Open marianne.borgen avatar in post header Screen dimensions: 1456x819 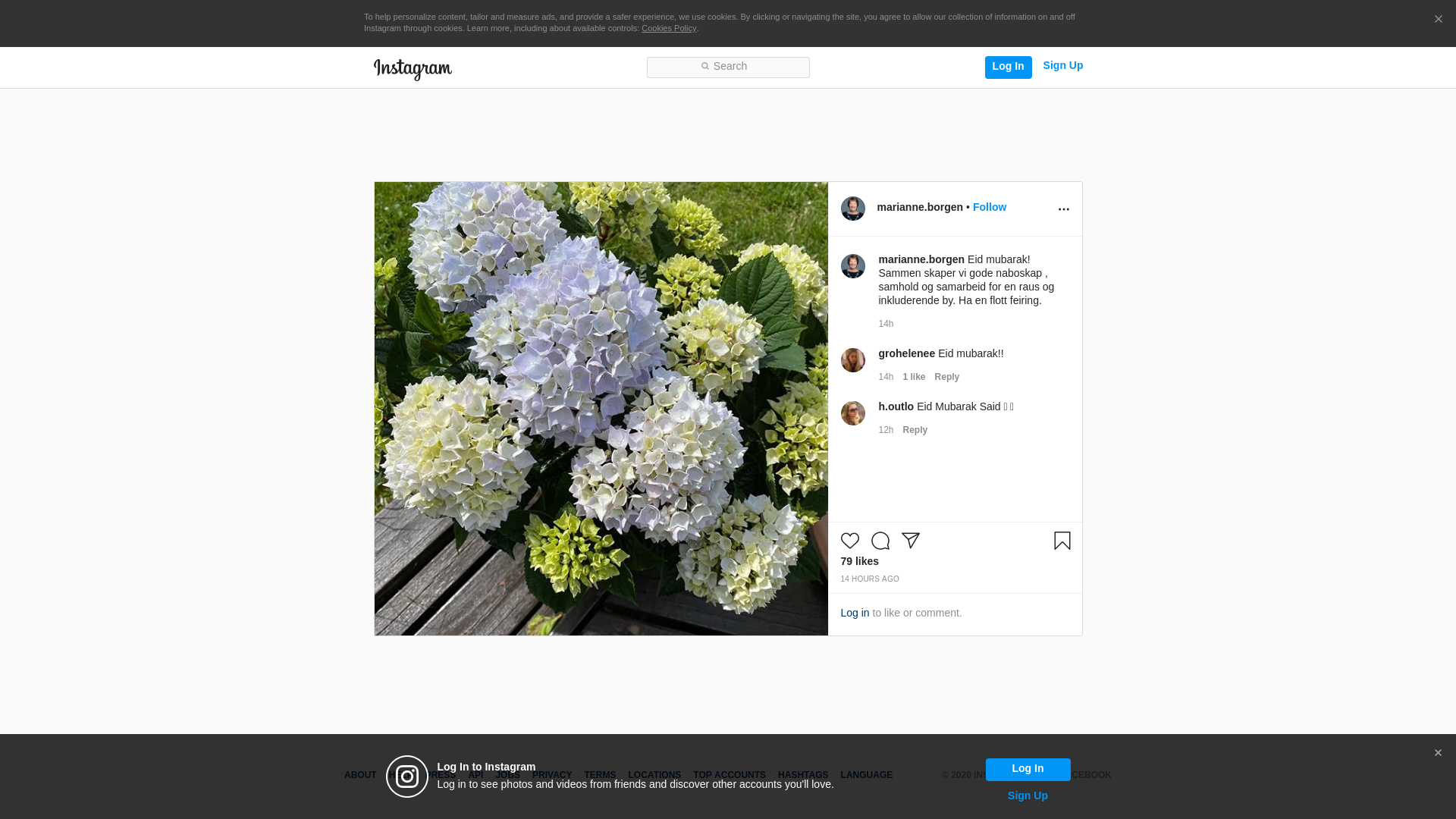(853, 209)
